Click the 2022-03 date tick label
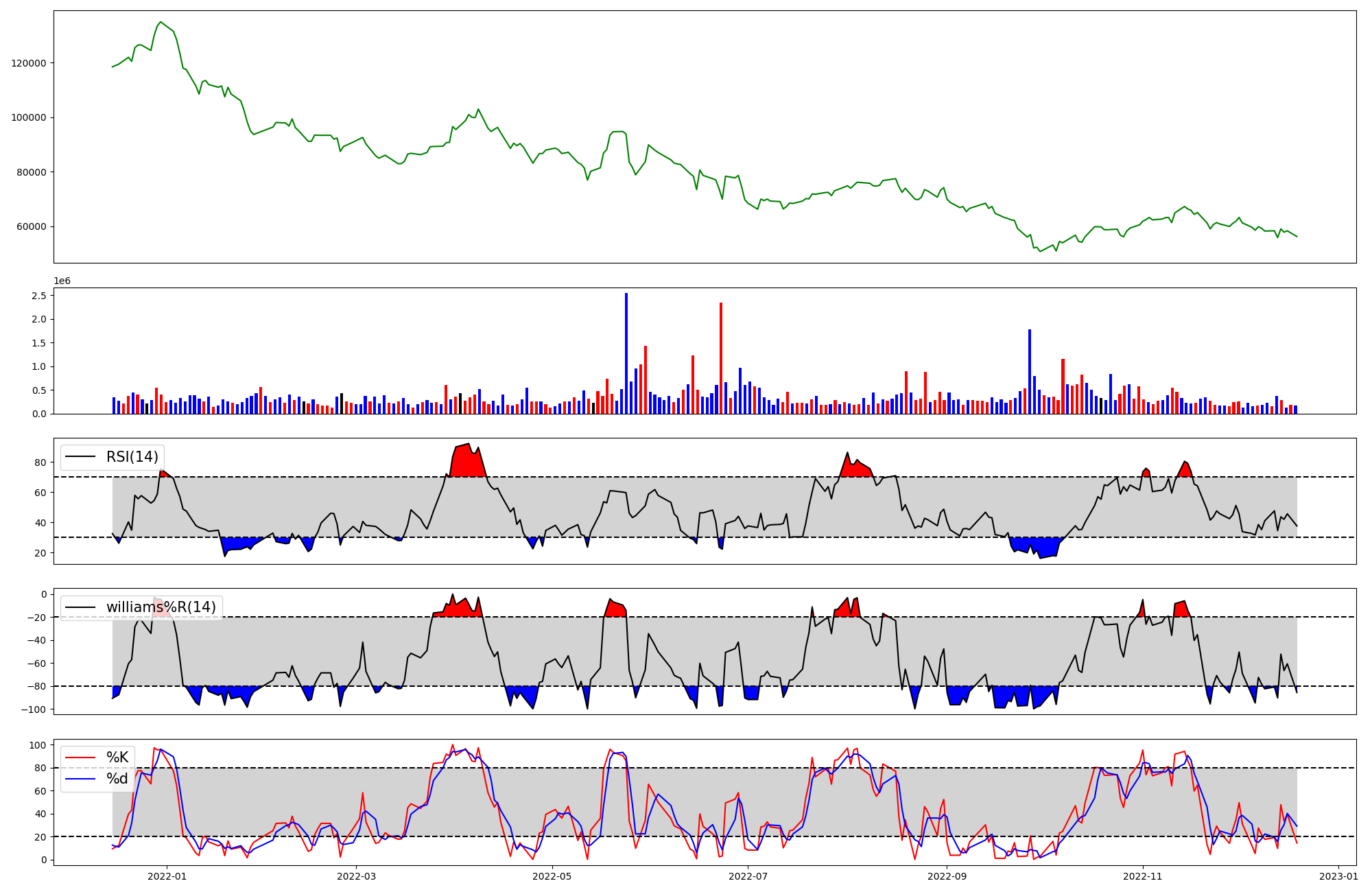1372x892 pixels. (357, 876)
